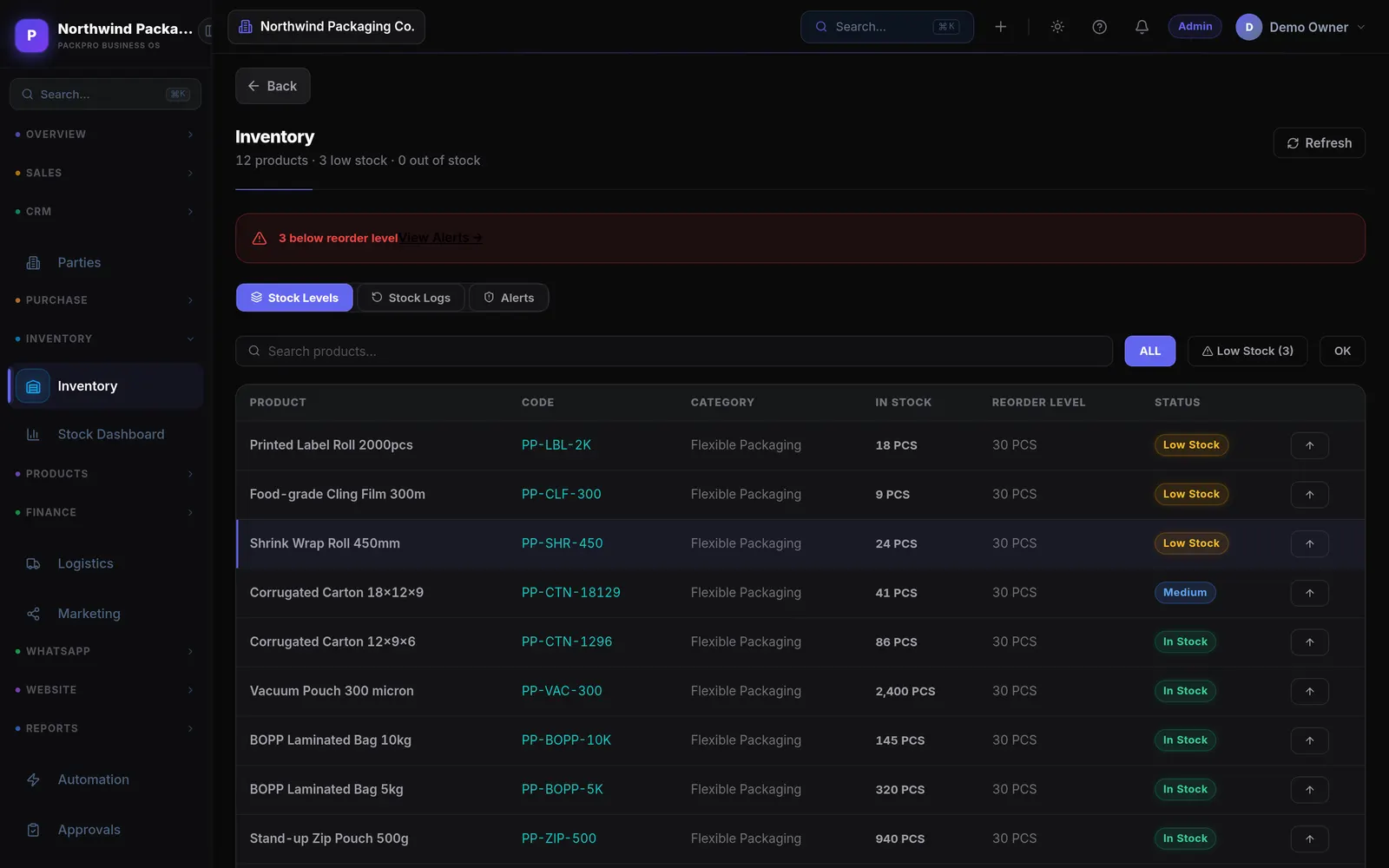Click the plus icon in top bar
Screen dimensions: 1389x868
click(x=1000, y=27)
